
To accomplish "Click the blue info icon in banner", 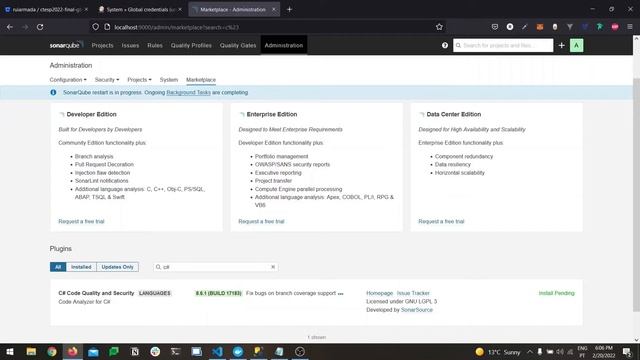I will coord(53,93).
